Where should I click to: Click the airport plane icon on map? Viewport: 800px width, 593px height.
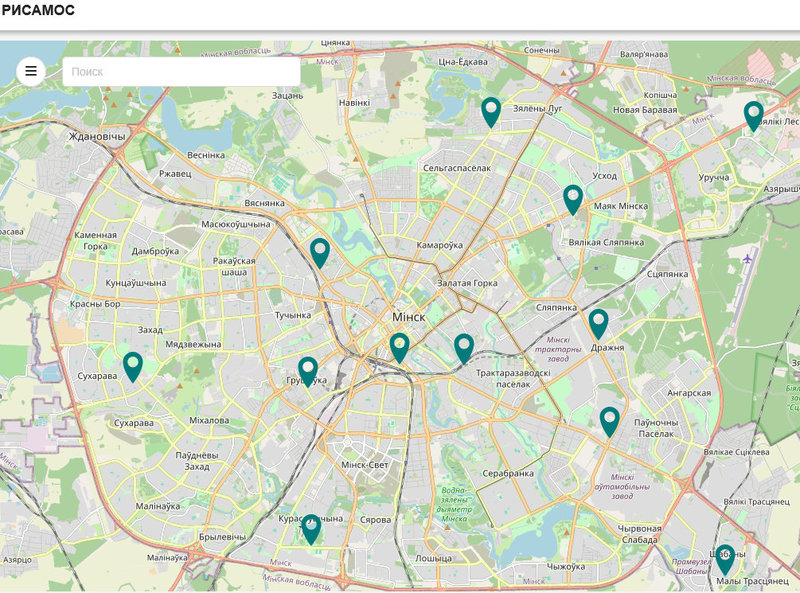(x=748, y=258)
